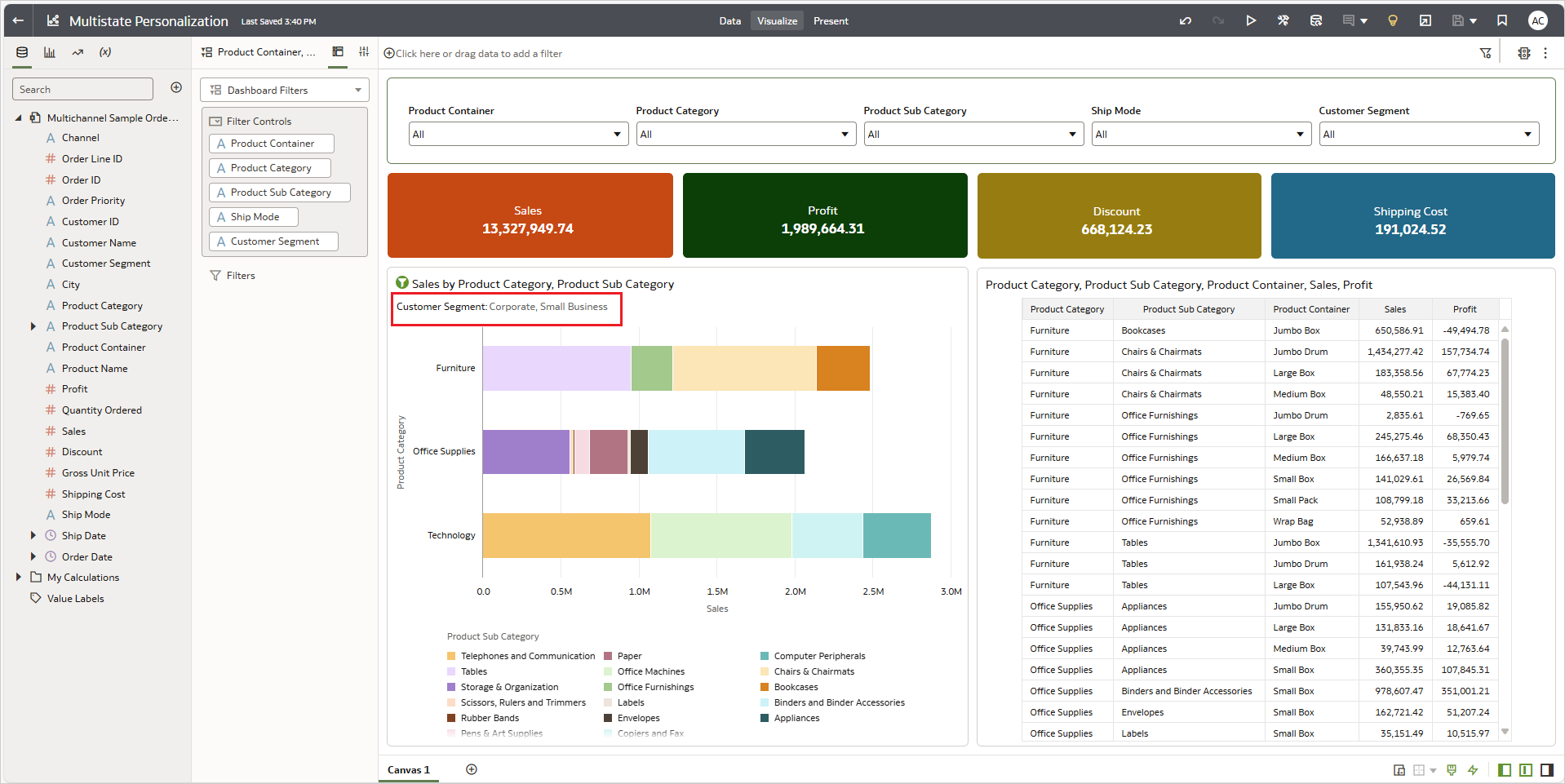The image size is (1565, 784).
Task: Click the filter bar settings funnel icon
Action: (x=1485, y=53)
